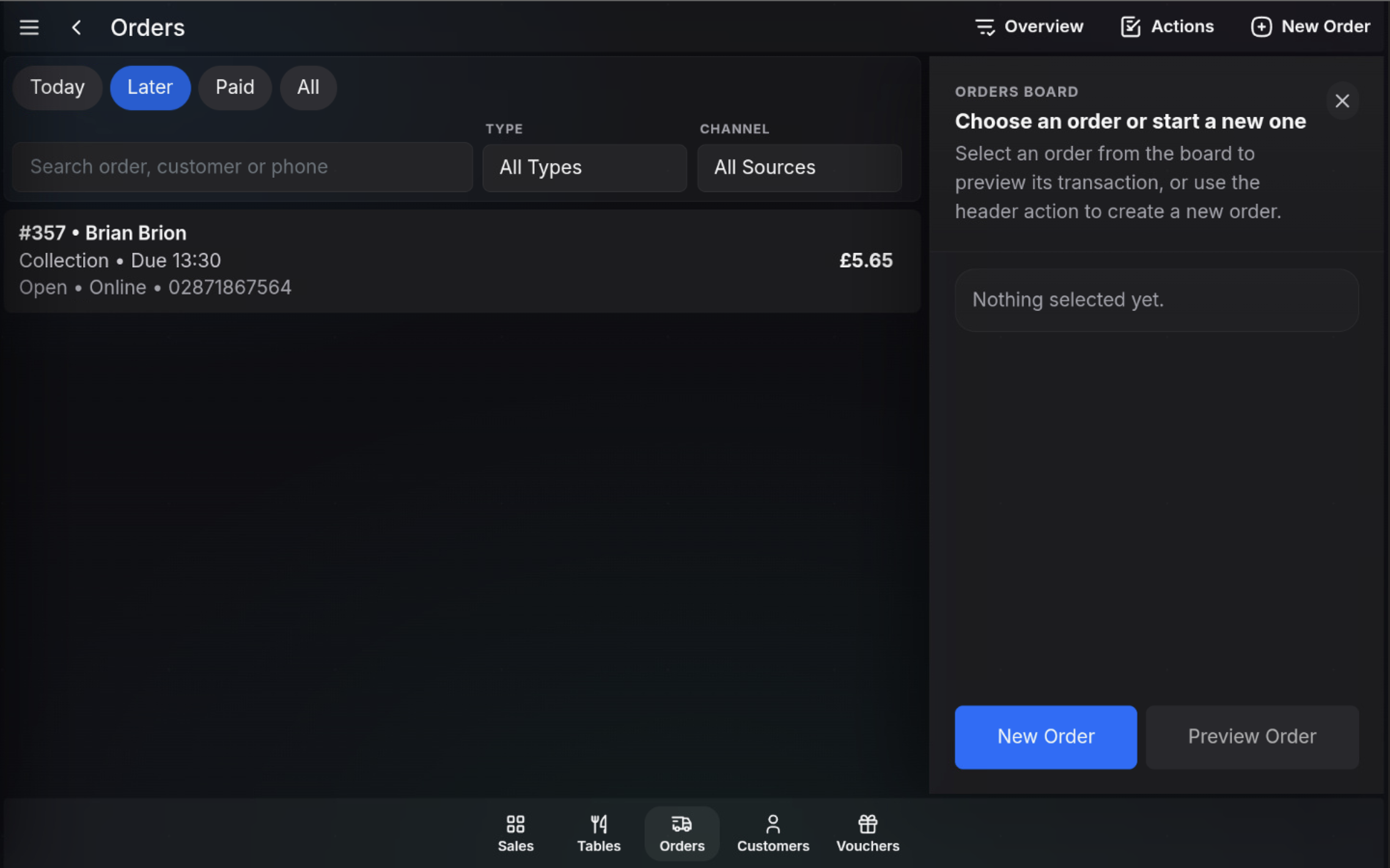
Task: Expand the All Sources channel dropdown
Action: [799, 167]
